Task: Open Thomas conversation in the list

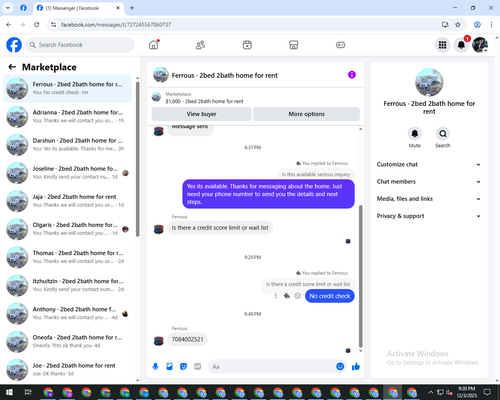Action: coord(67,257)
